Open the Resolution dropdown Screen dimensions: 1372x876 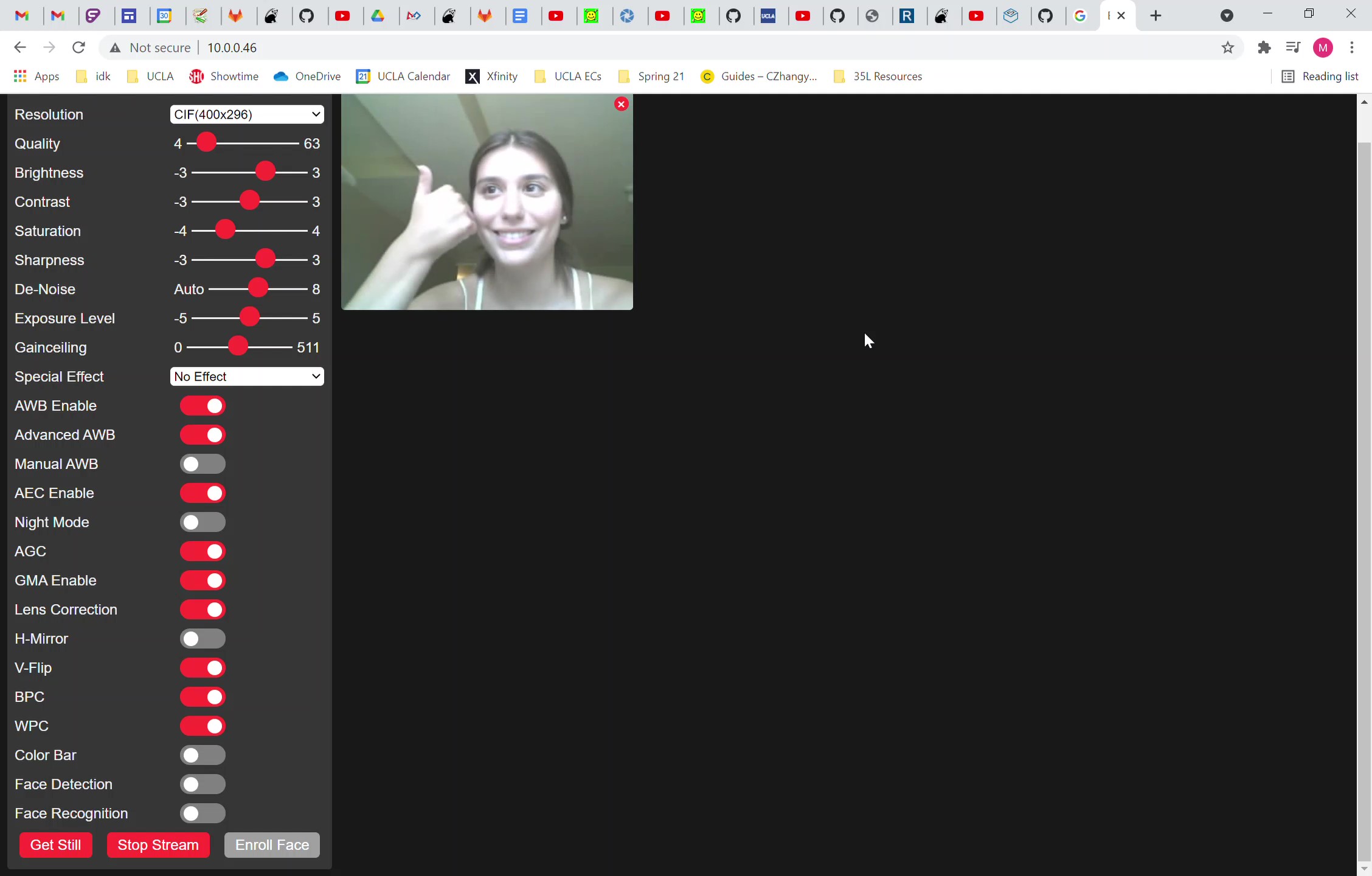coord(246,114)
